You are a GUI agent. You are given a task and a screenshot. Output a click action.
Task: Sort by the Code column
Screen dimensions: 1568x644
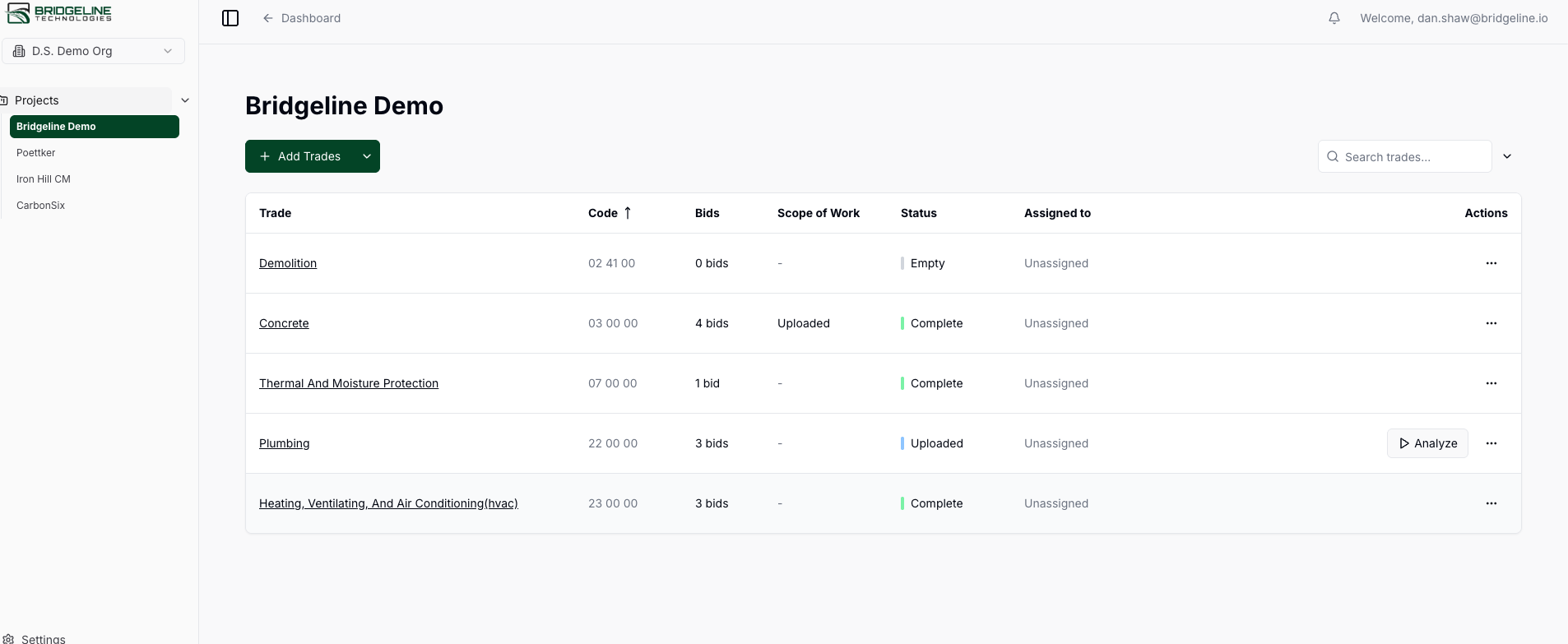(610, 213)
